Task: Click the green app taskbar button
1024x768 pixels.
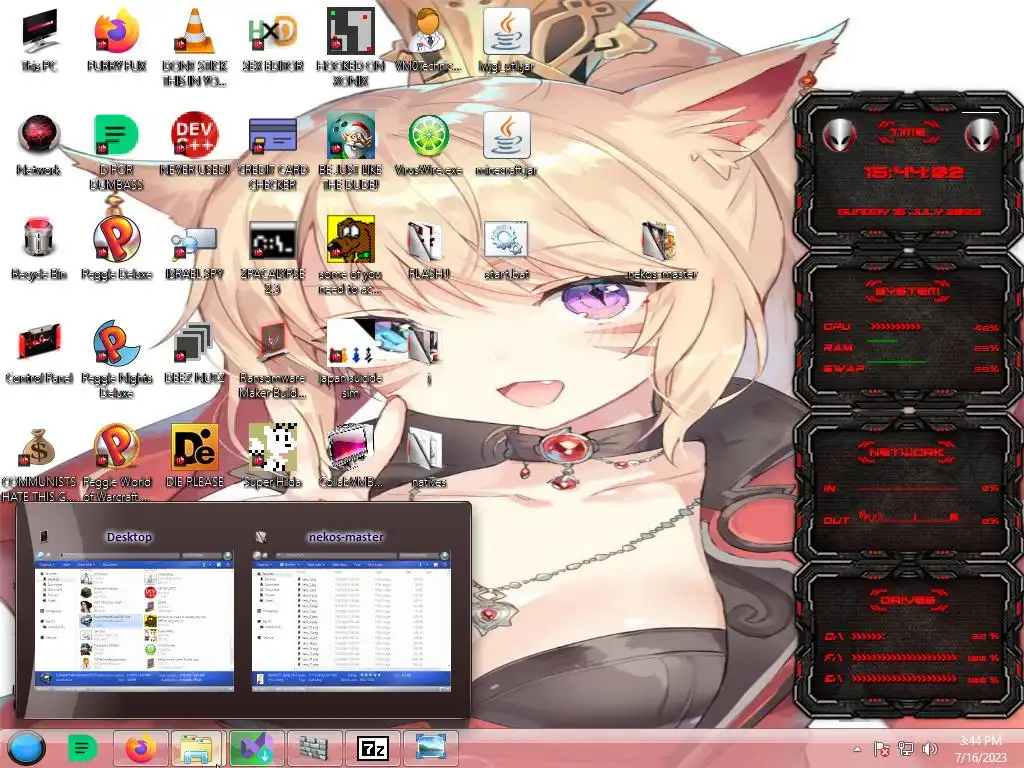Action: coord(82,748)
